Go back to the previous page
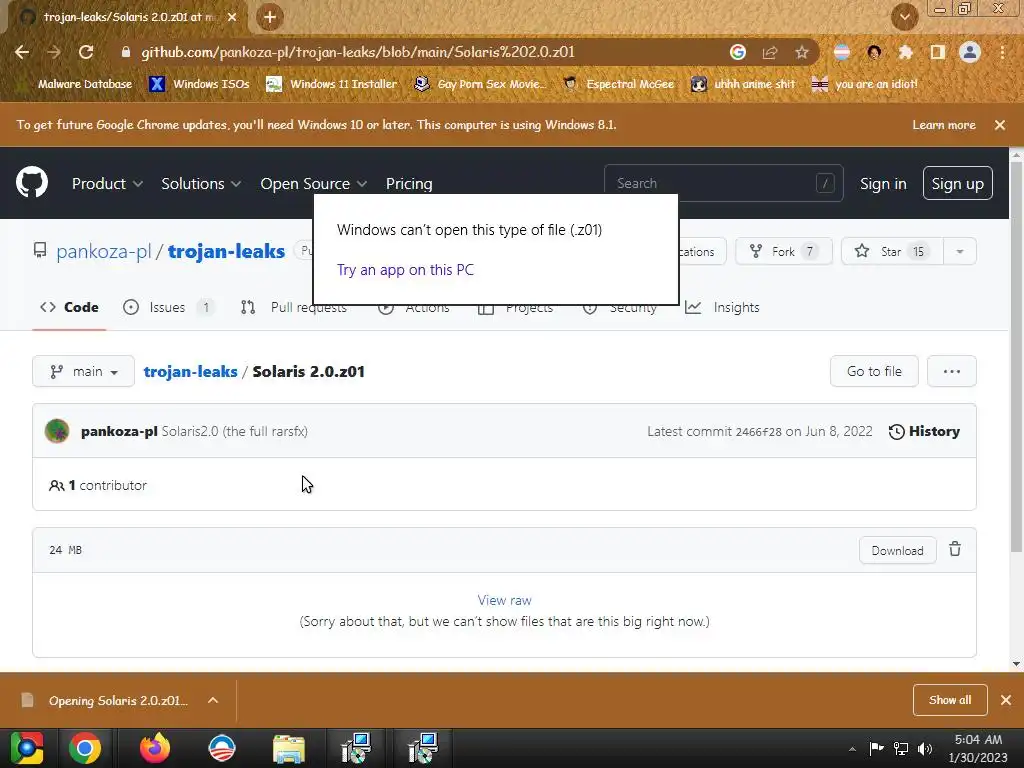Viewport: 1024px width, 768px height. [x=22, y=52]
